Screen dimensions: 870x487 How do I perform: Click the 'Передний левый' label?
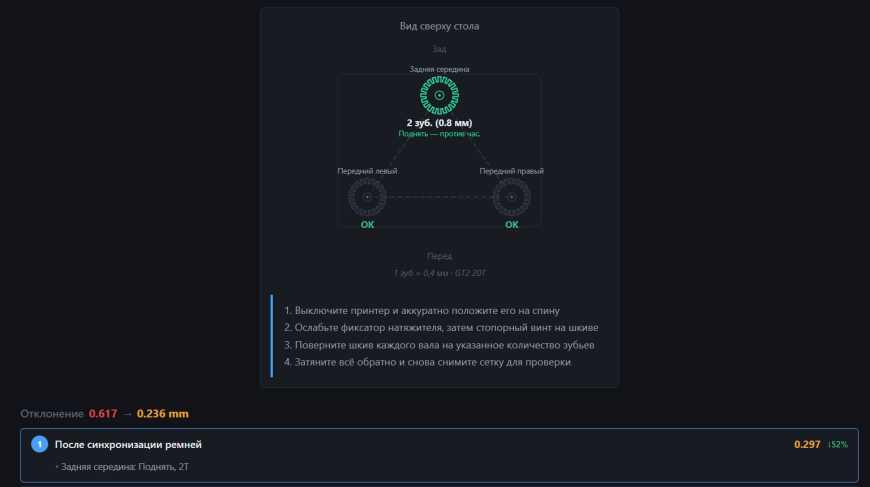click(x=367, y=171)
